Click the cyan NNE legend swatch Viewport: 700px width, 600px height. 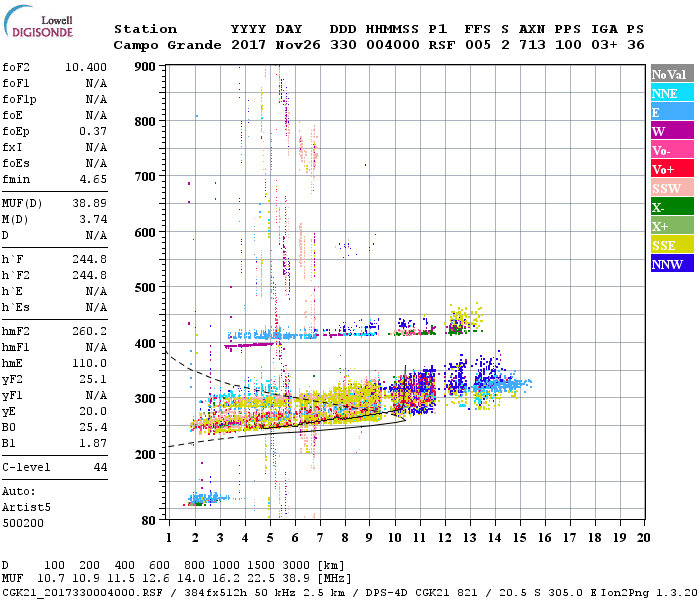pyautogui.click(x=670, y=93)
